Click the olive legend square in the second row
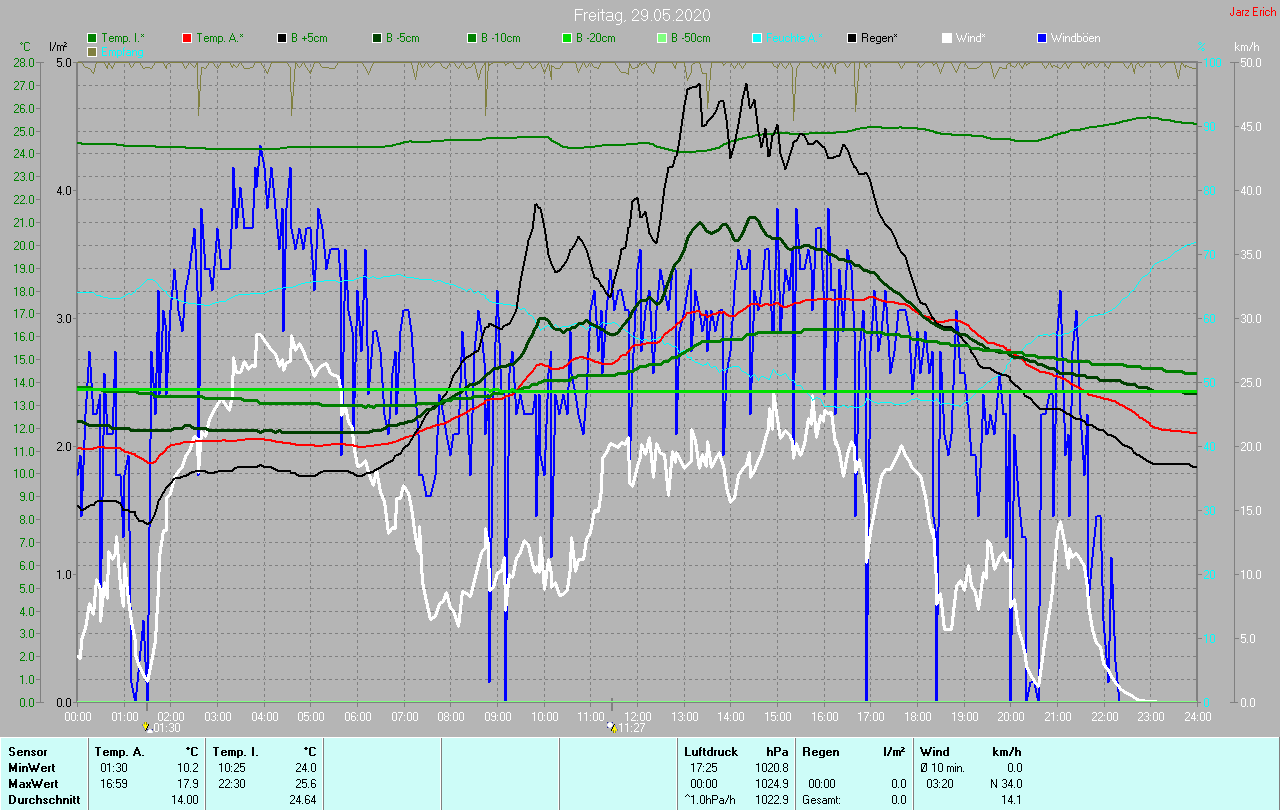Screen dimensions: 1280x810 [x=92, y=51]
